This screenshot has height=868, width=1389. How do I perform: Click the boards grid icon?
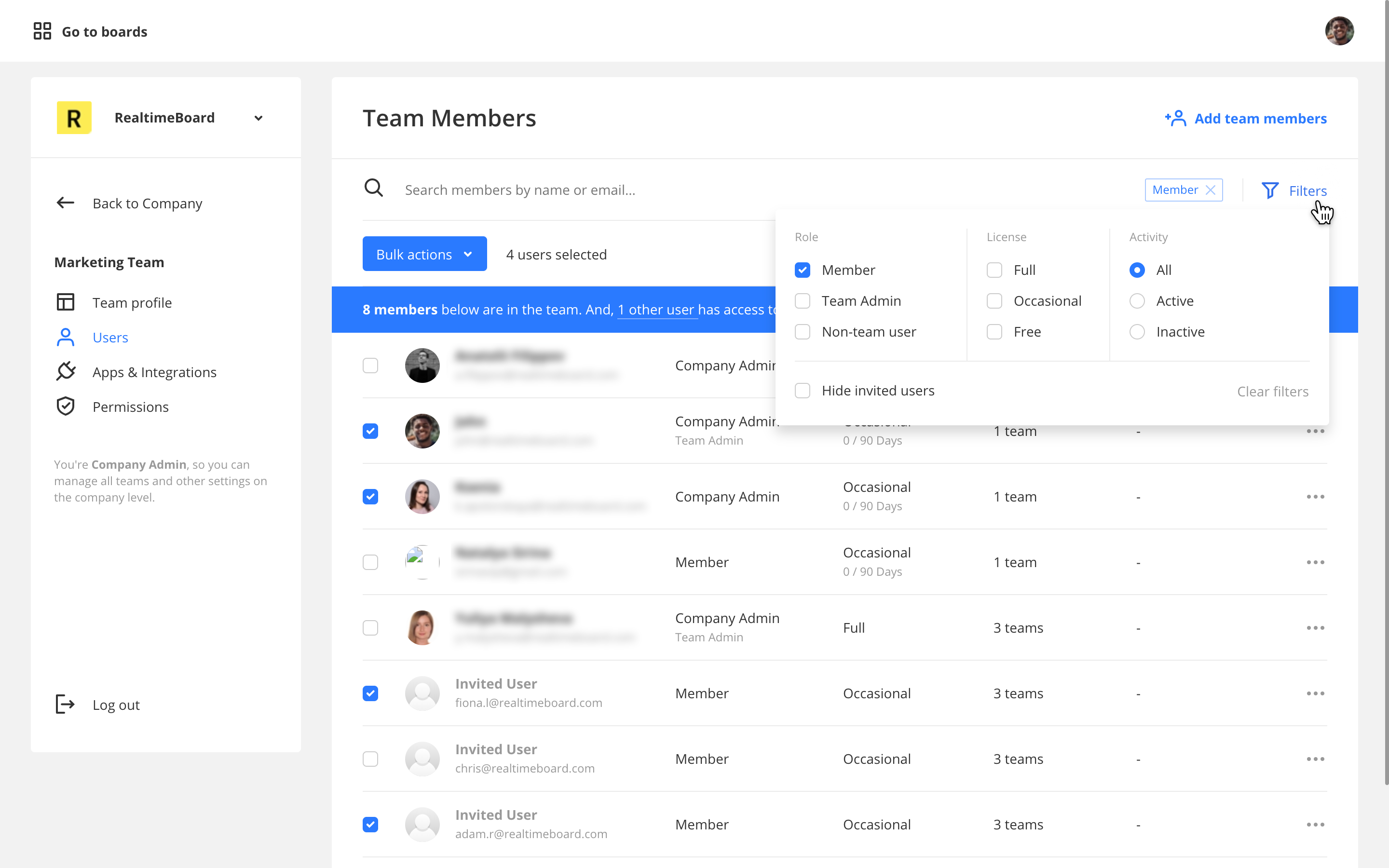pos(42,31)
